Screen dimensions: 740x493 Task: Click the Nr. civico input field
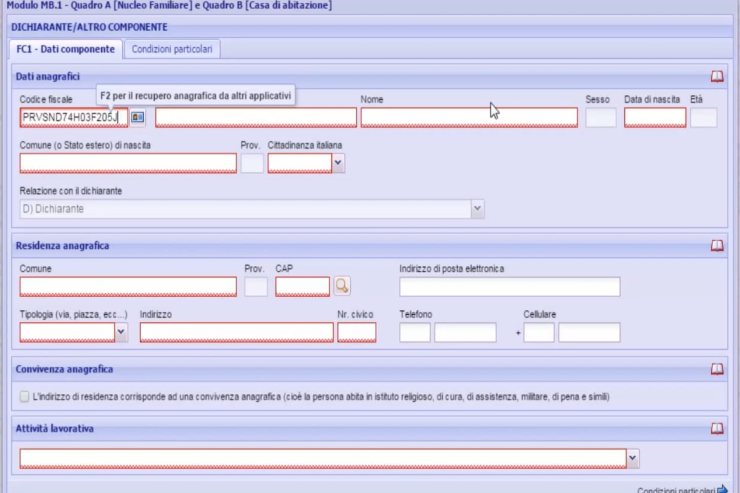click(x=356, y=333)
